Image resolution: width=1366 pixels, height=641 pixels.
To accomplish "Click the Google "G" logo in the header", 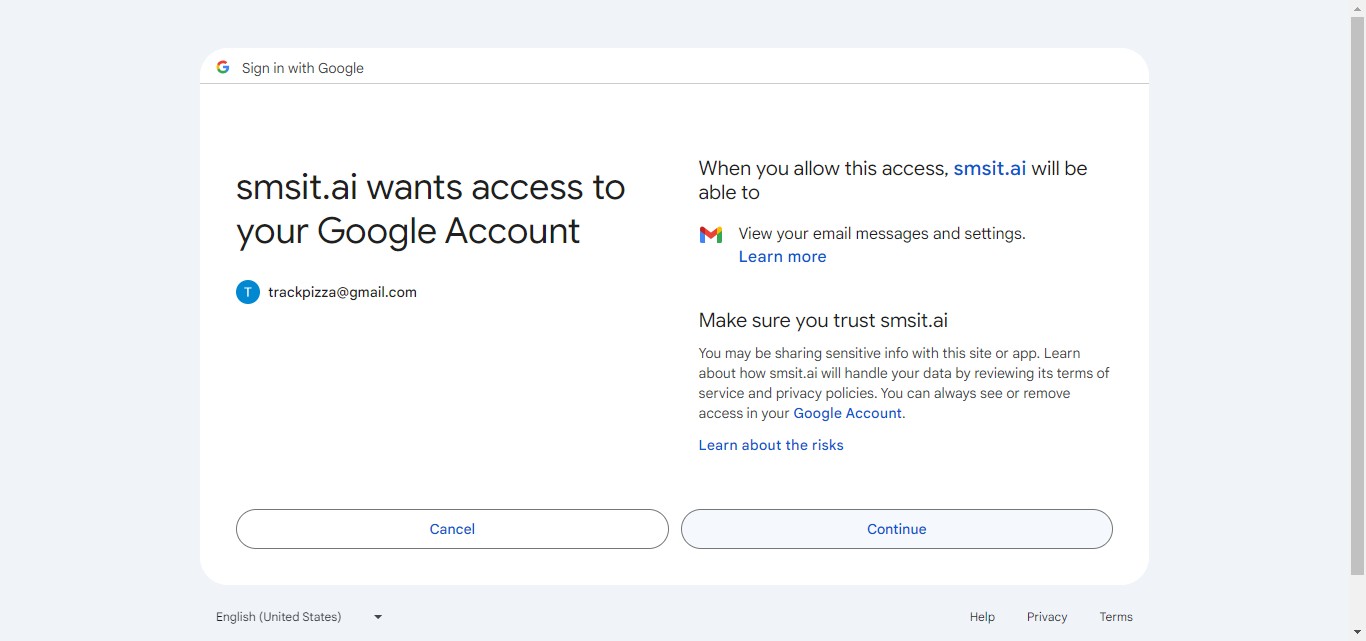I will point(222,67).
